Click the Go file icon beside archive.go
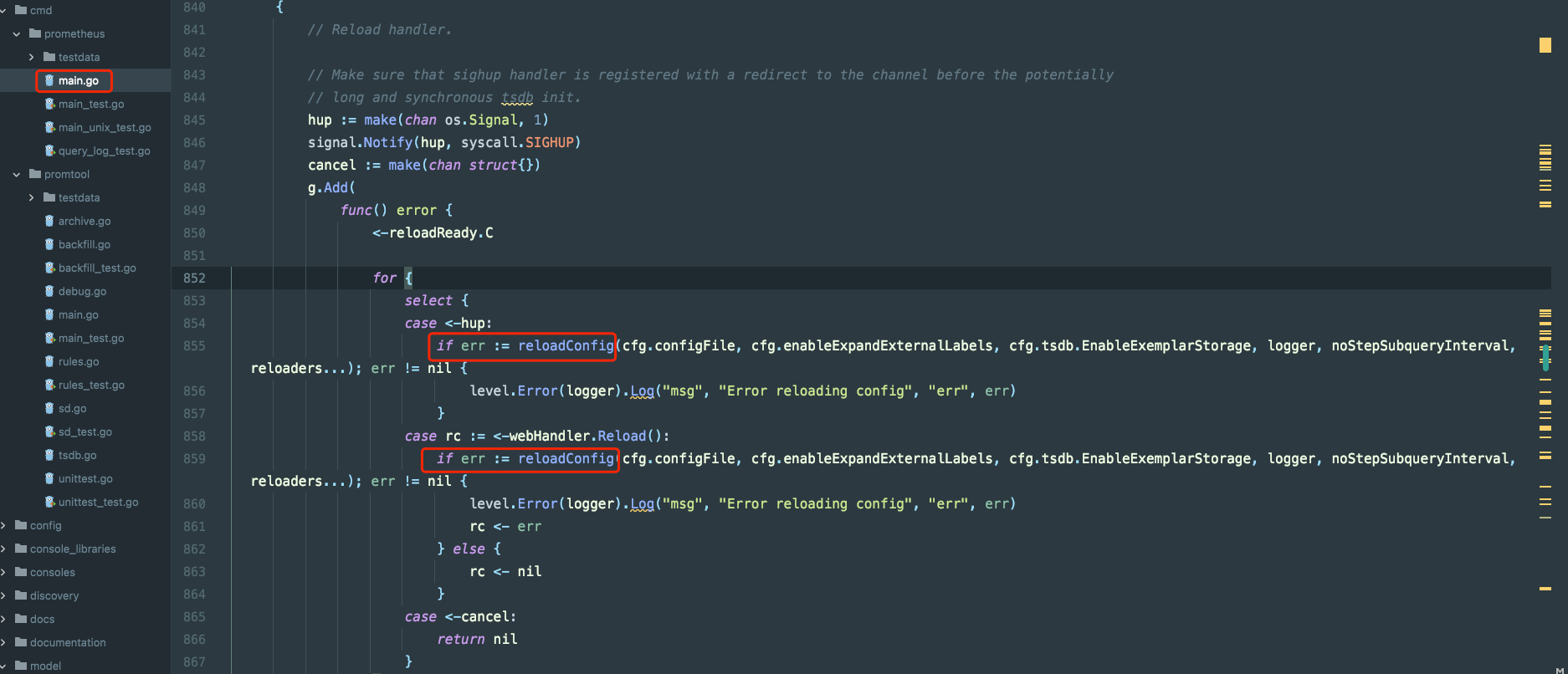 pyautogui.click(x=49, y=221)
